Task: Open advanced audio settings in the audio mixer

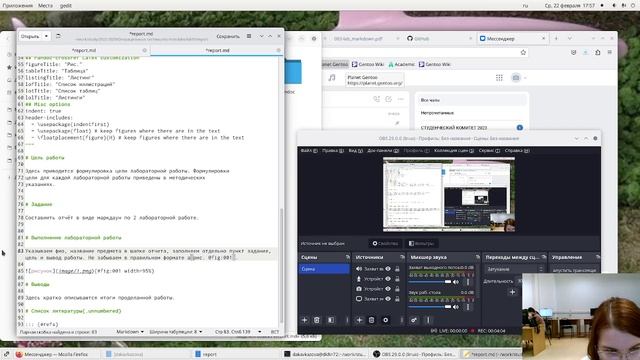Action: tap(413, 320)
